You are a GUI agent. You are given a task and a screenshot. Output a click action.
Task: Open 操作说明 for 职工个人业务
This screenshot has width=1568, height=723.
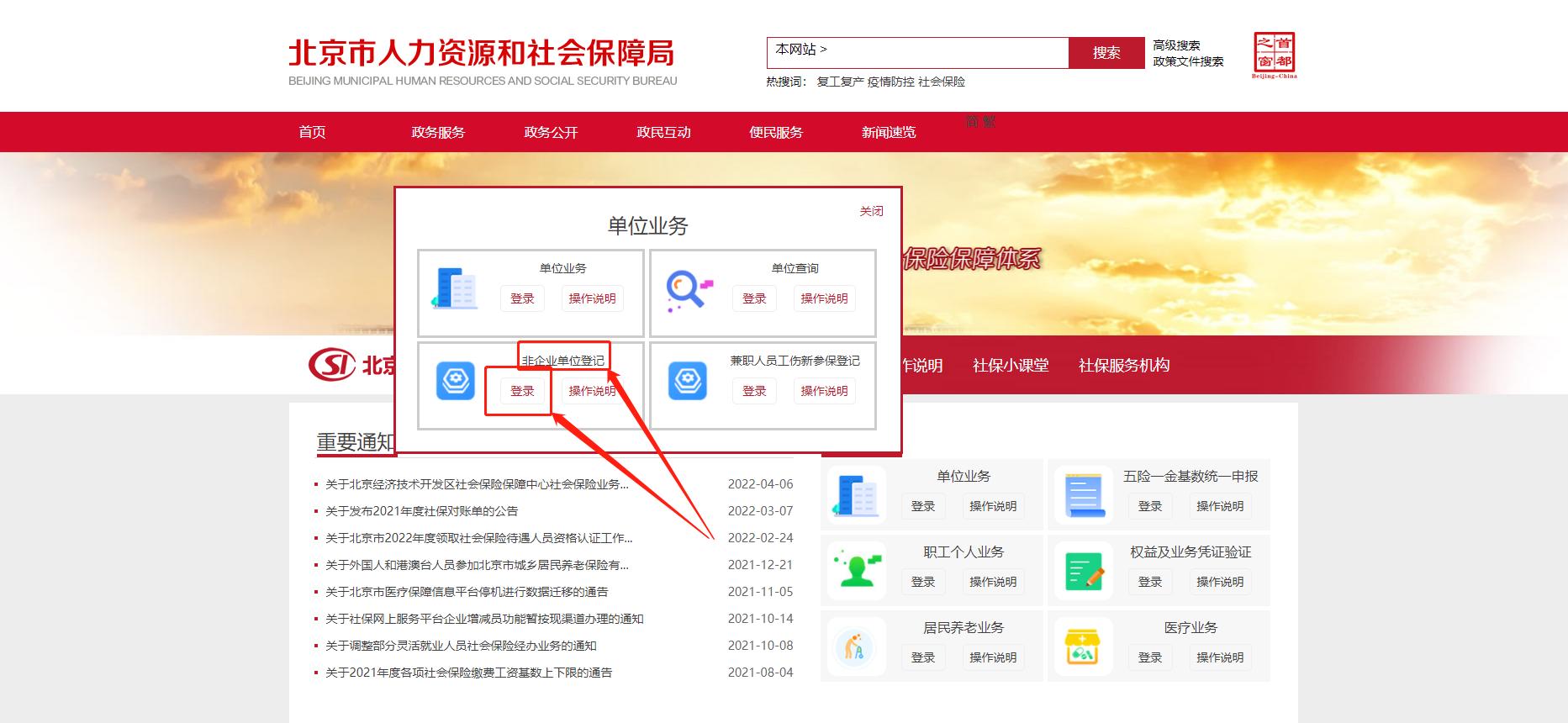tap(993, 582)
